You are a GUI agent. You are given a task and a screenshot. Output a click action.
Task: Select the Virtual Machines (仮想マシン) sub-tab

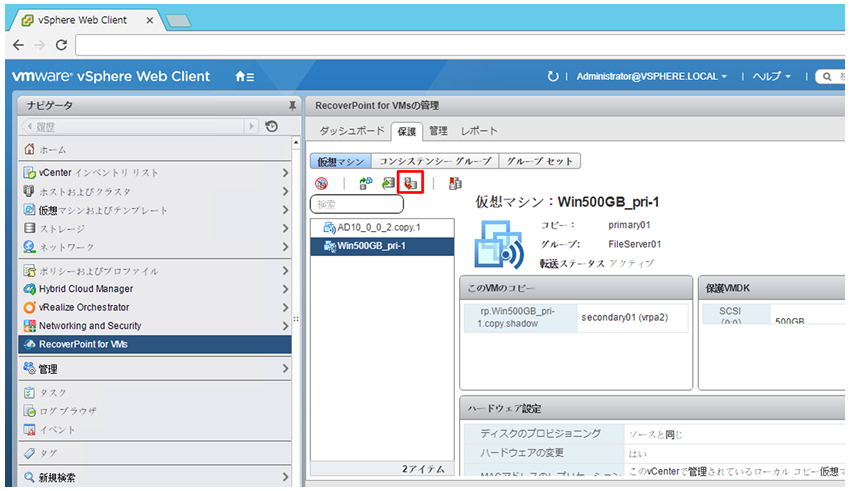click(x=340, y=161)
